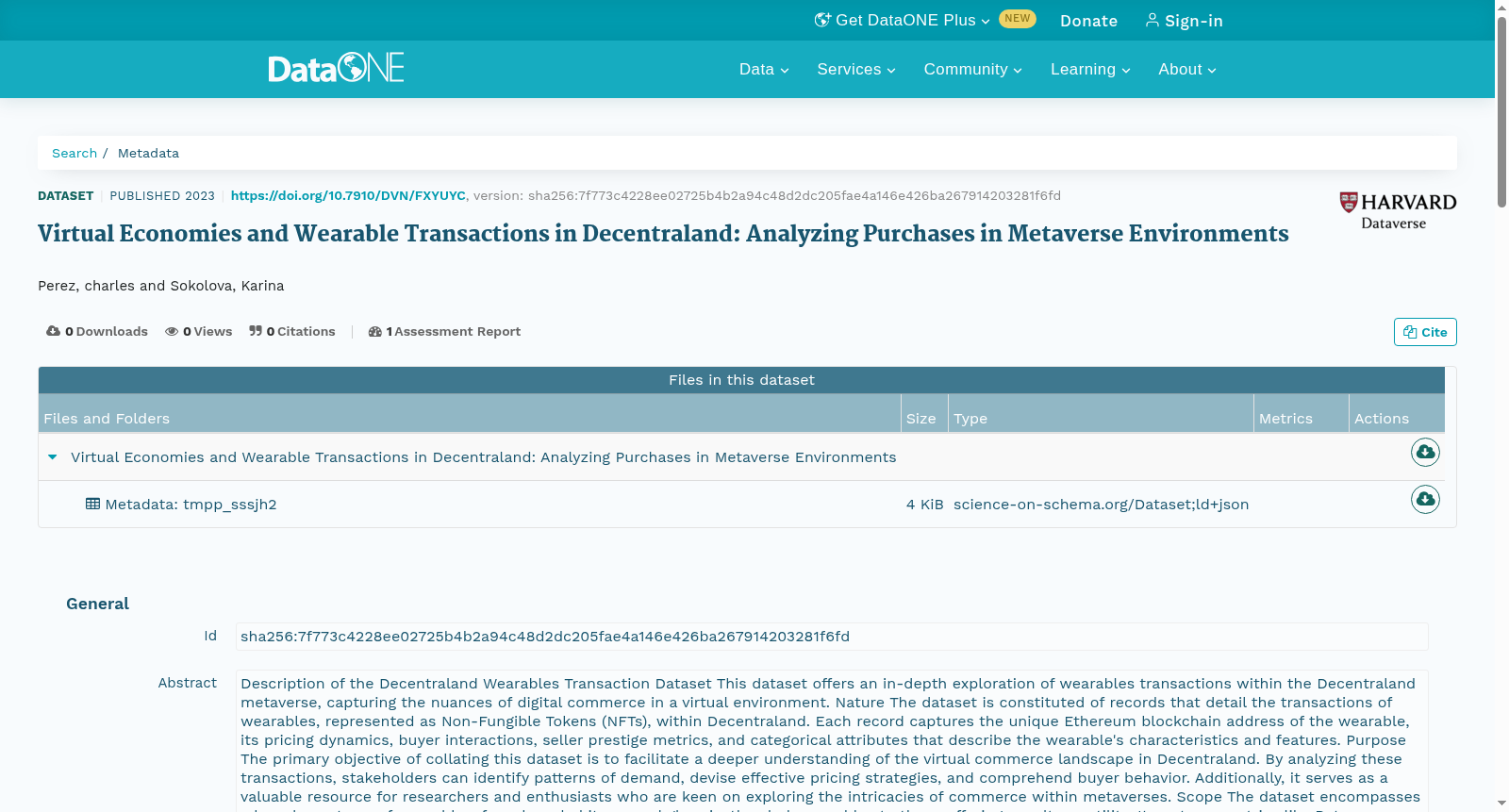Download the entire Virtual Economies dataset package
Screen dimensions: 1509x812
coord(1425,453)
